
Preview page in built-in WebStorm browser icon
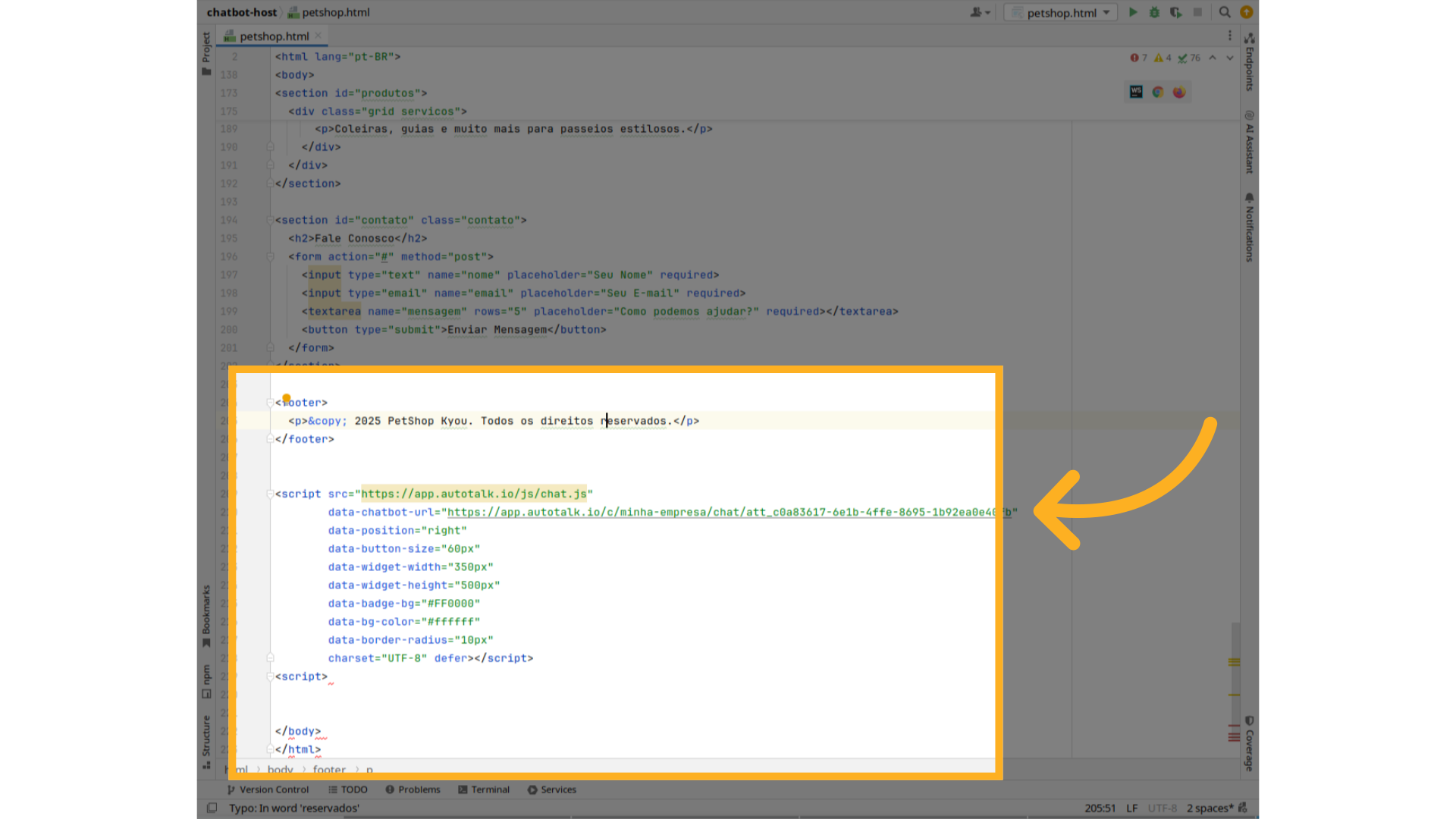coord(1136,92)
